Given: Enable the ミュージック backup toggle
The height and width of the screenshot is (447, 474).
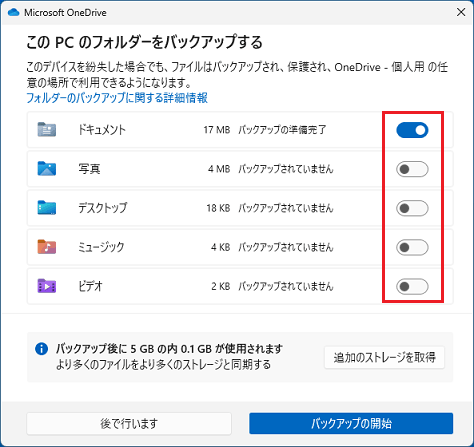Looking at the screenshot, I should tap(412, 247).
